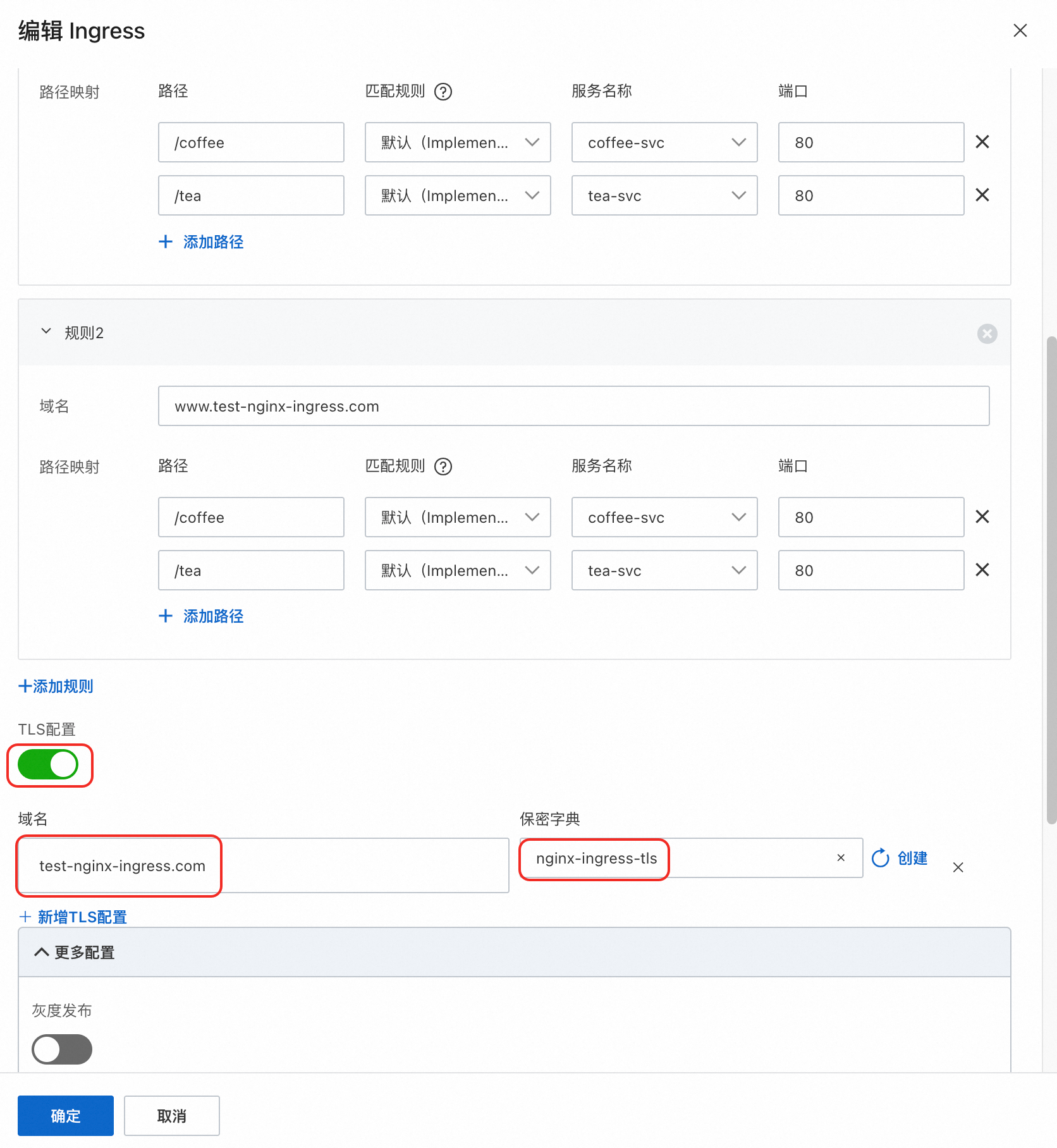The height and width of the screenshot is (1148, 1057).
Task: Open rule 2 /tea match rule dropdown
Action: pos(458,570)
